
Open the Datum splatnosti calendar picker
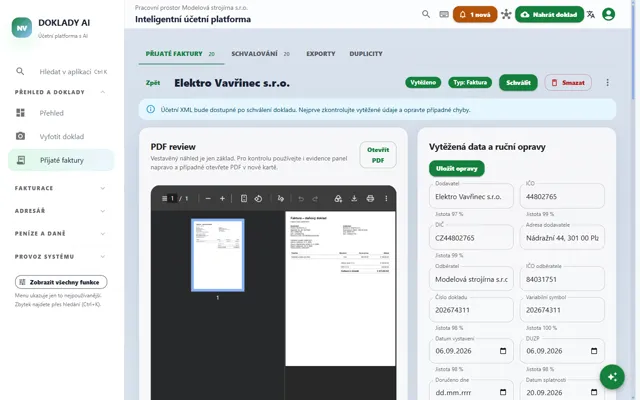click(594, 392)
